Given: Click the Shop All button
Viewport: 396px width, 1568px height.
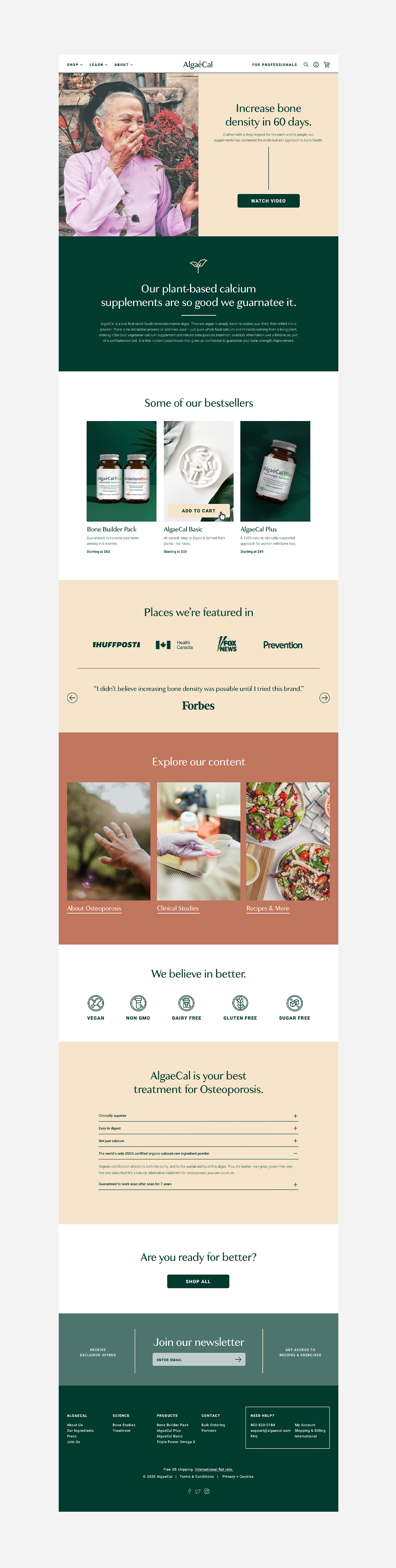Looking at the screenshot, I should [x=198, y=1281].
